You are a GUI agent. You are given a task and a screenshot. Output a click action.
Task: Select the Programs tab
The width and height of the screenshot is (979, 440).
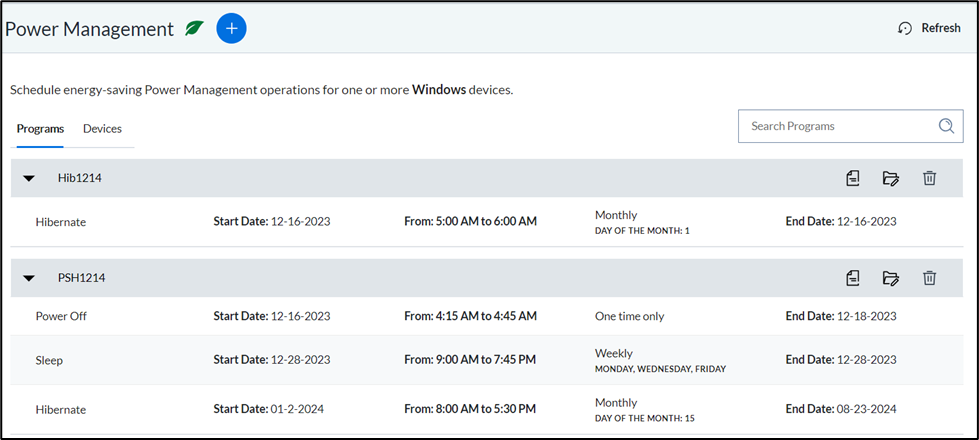pyautogui.click(x=40, y=129)
